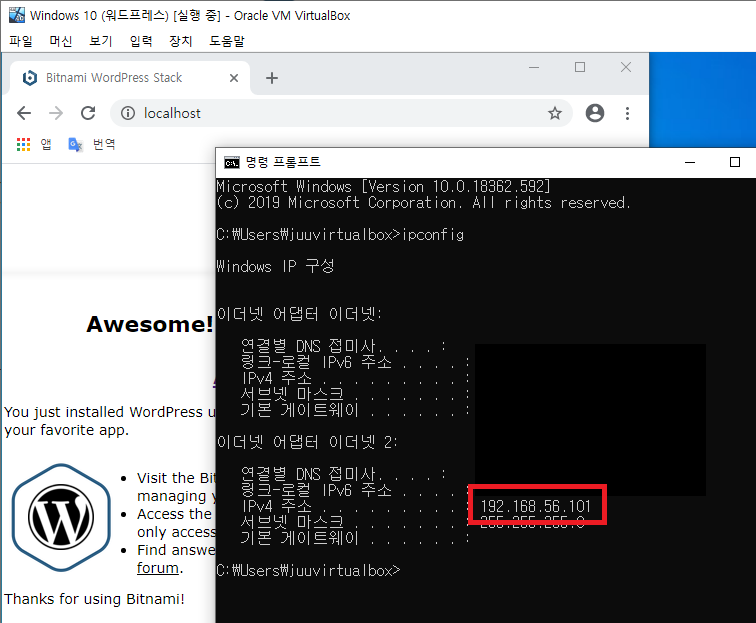View site information icon beside localhost

point(128,113)
